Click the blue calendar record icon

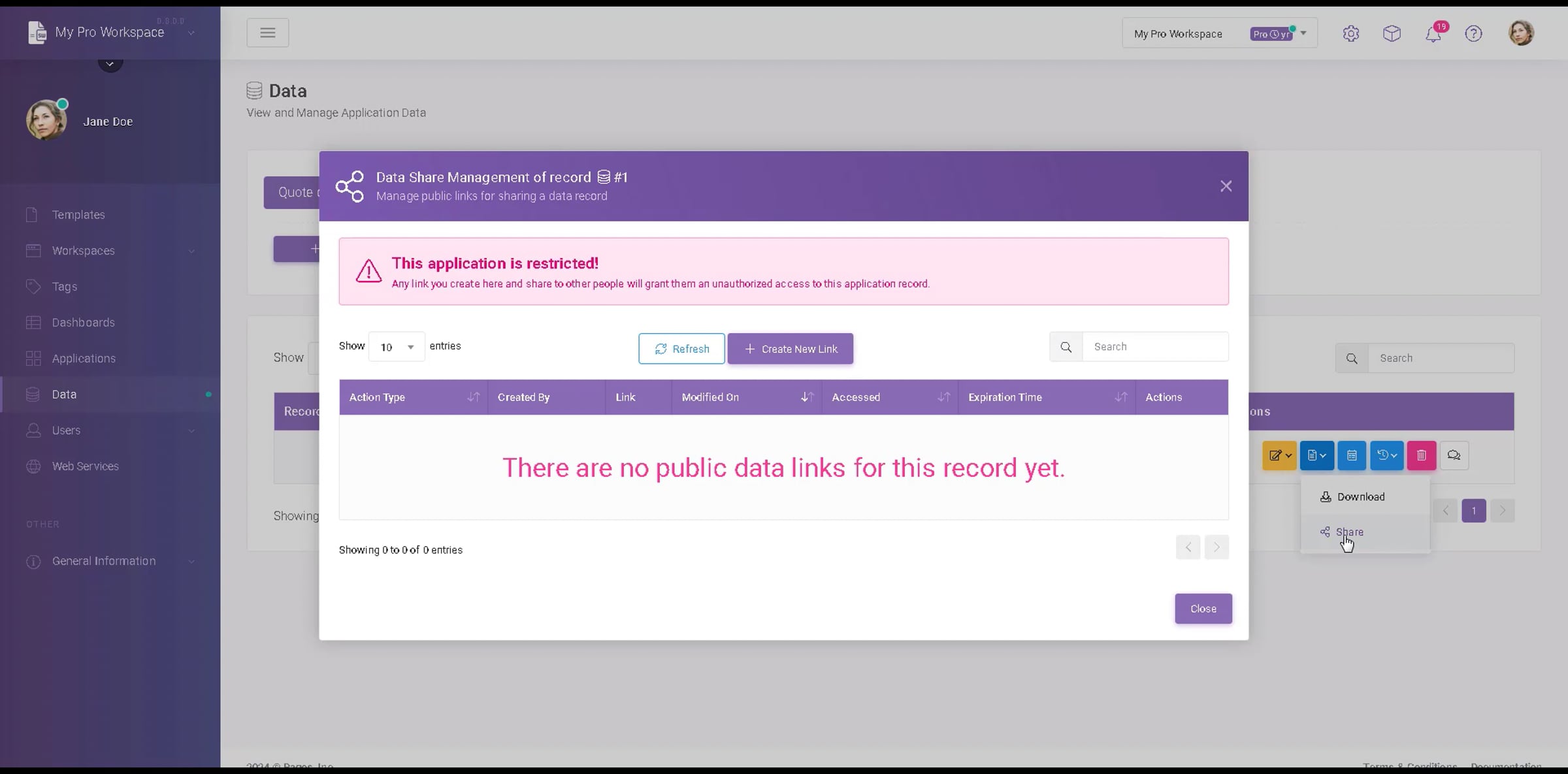(x=1352, y=455)
